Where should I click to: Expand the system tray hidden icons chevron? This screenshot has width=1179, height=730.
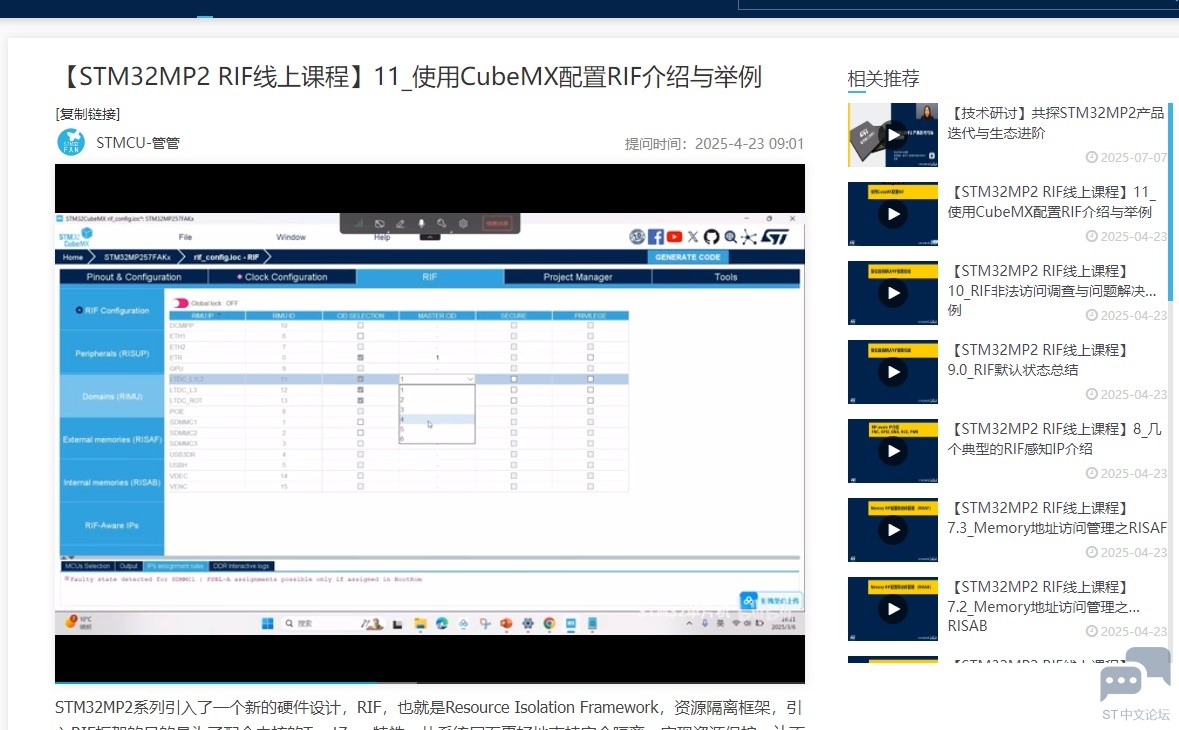pyautogui.click(x=689, y=623)
